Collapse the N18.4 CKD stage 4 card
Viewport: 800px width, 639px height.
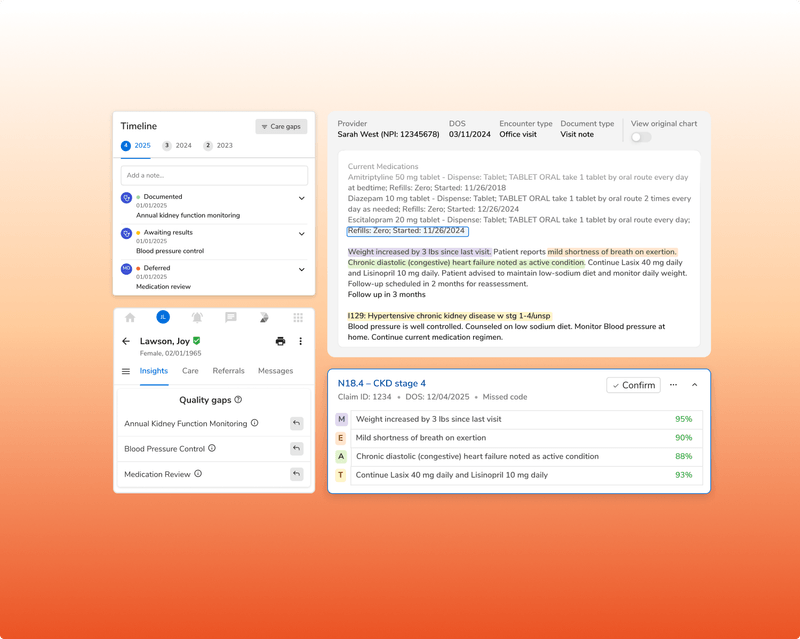coord(694,385)
